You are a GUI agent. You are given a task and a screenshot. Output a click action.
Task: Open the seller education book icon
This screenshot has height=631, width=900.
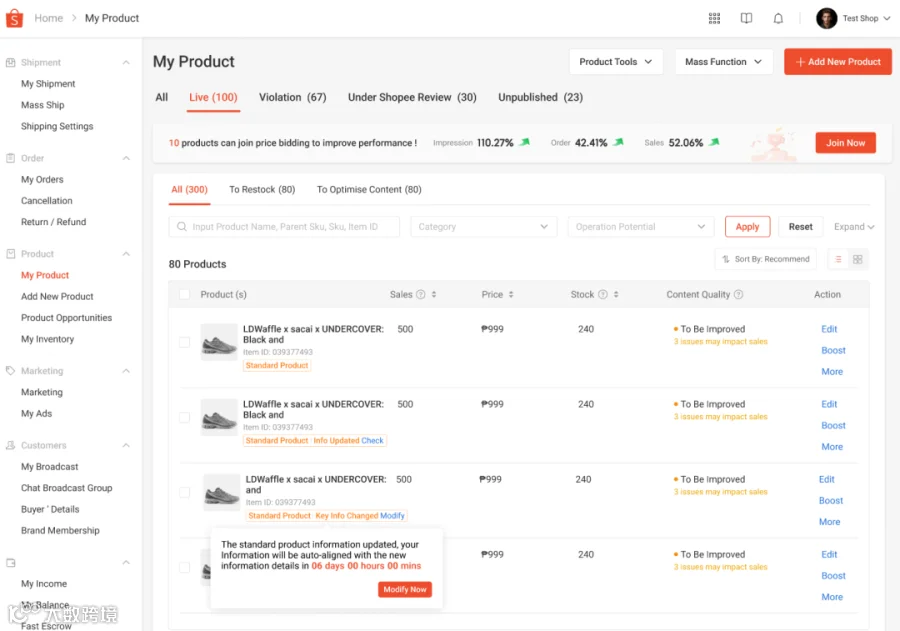click(746, 18)
